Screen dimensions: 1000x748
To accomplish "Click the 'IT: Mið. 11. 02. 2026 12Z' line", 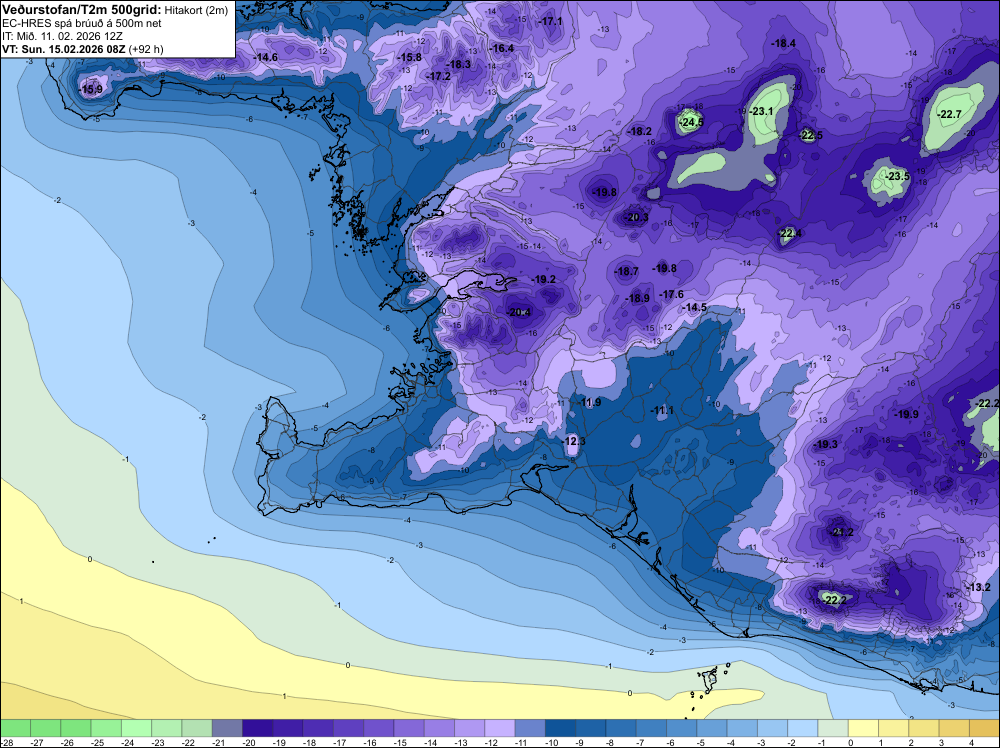I will 60,36.
